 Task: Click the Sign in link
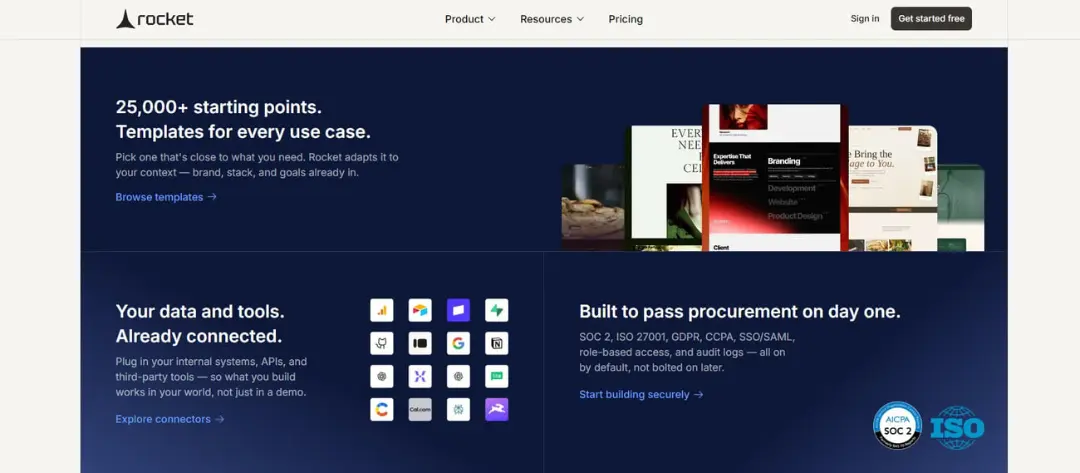864,19
